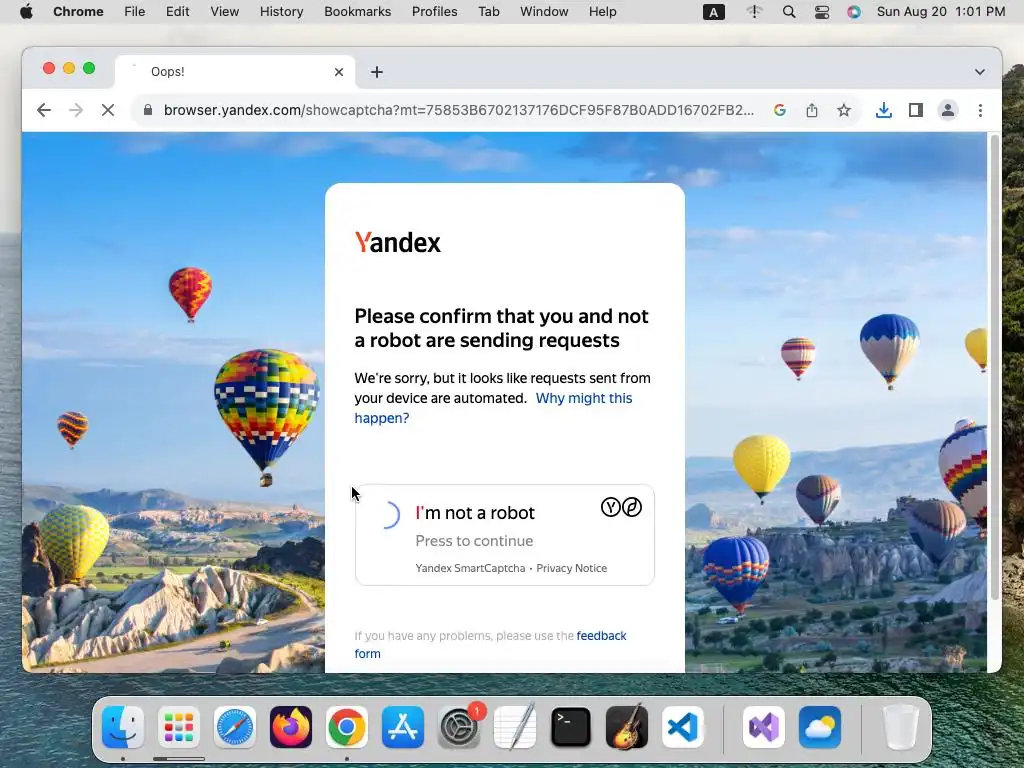Click the address bar URL field
Viewport: 1024px width, 768px height.
(458, 110)
